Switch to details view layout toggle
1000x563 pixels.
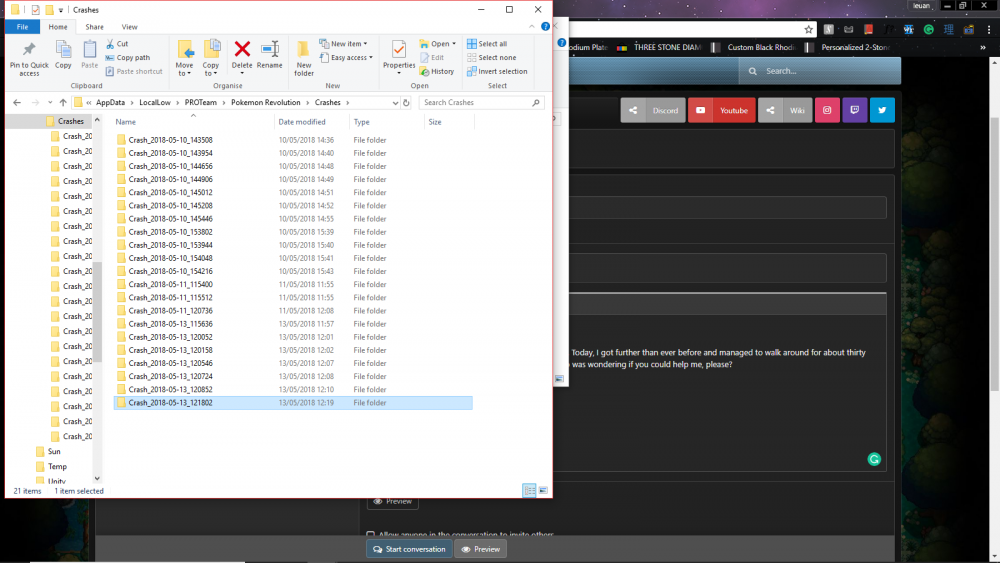point(529,490)
